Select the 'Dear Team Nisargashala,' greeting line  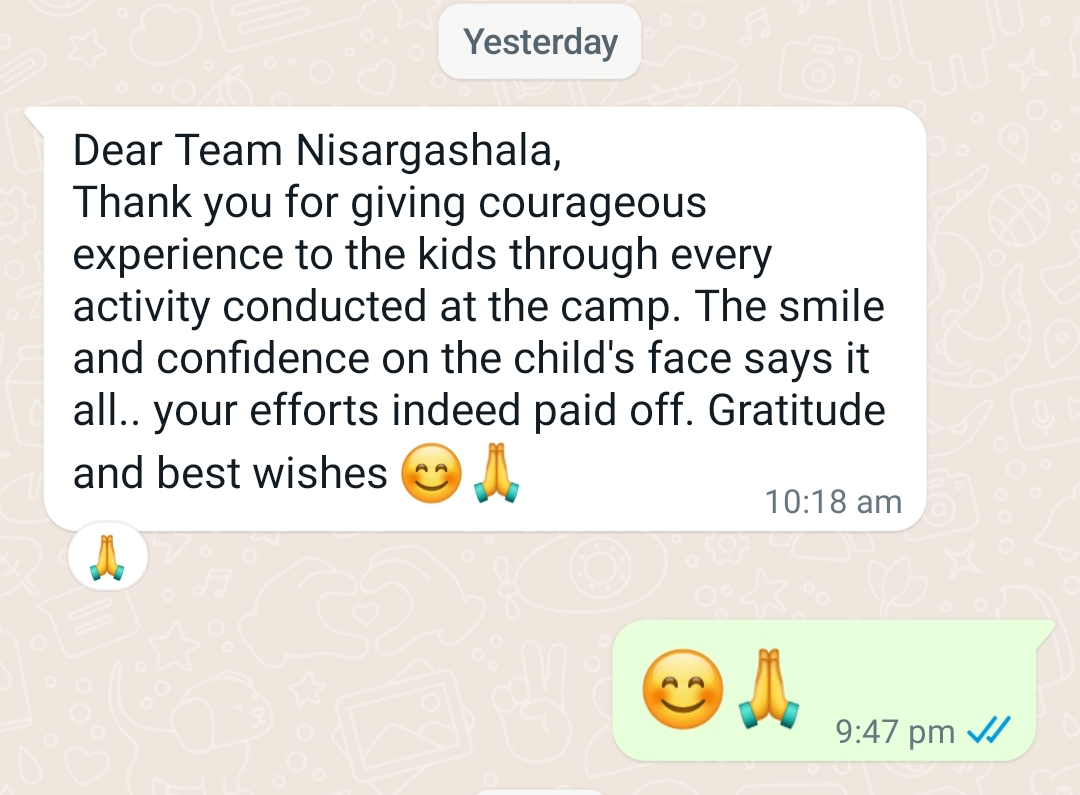318,150
